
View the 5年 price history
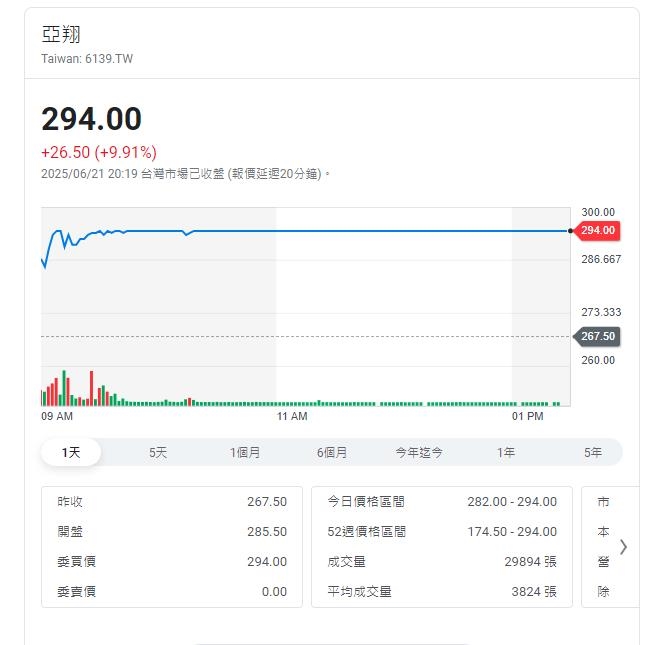click(593, 453)
